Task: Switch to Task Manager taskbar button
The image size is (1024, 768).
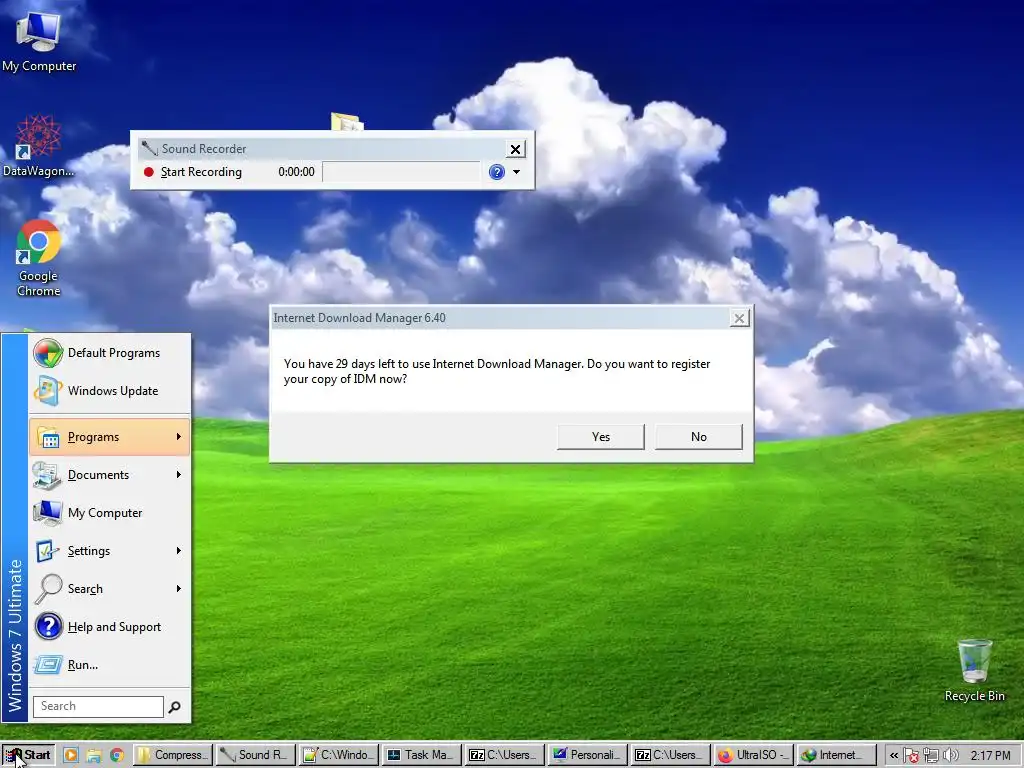Action: click(422, 755)
